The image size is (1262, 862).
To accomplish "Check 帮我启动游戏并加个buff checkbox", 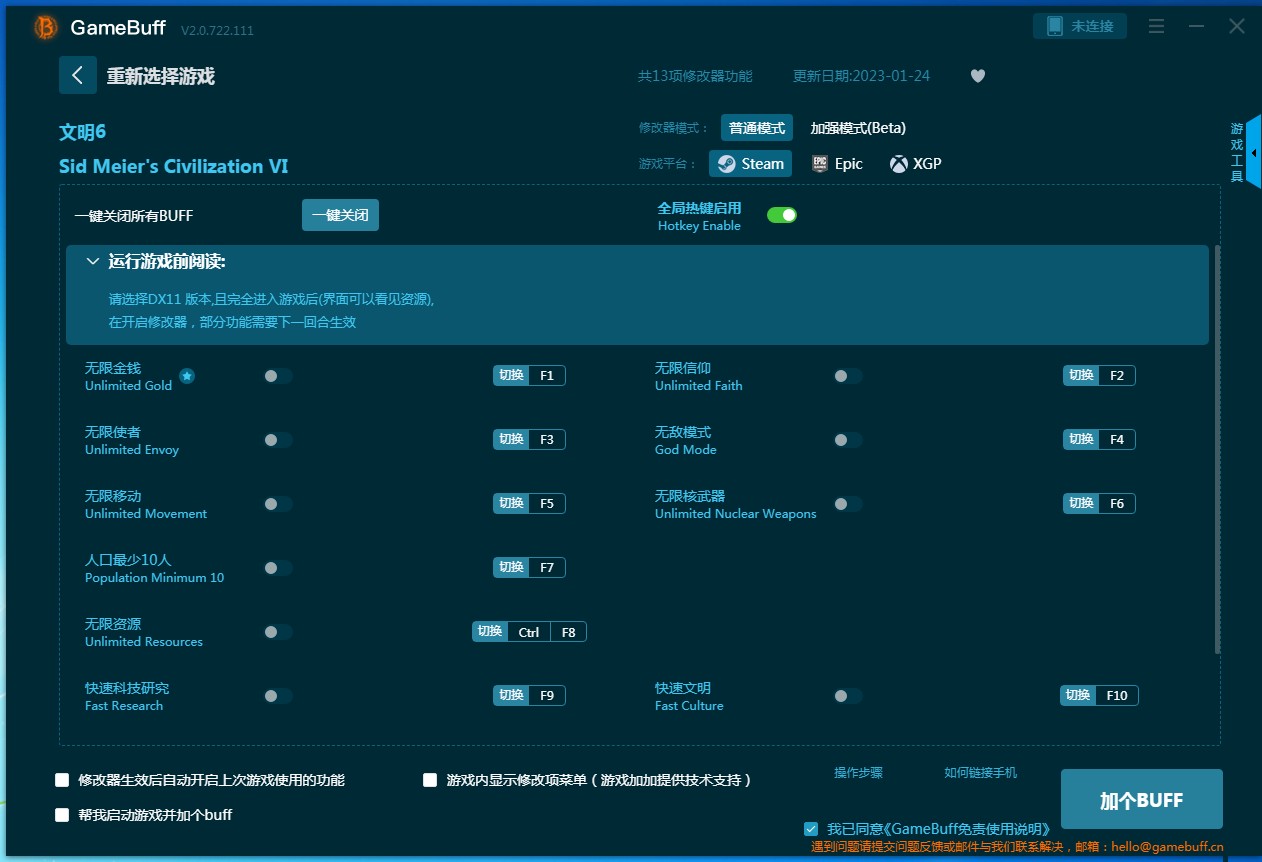I will coord(62,815).
